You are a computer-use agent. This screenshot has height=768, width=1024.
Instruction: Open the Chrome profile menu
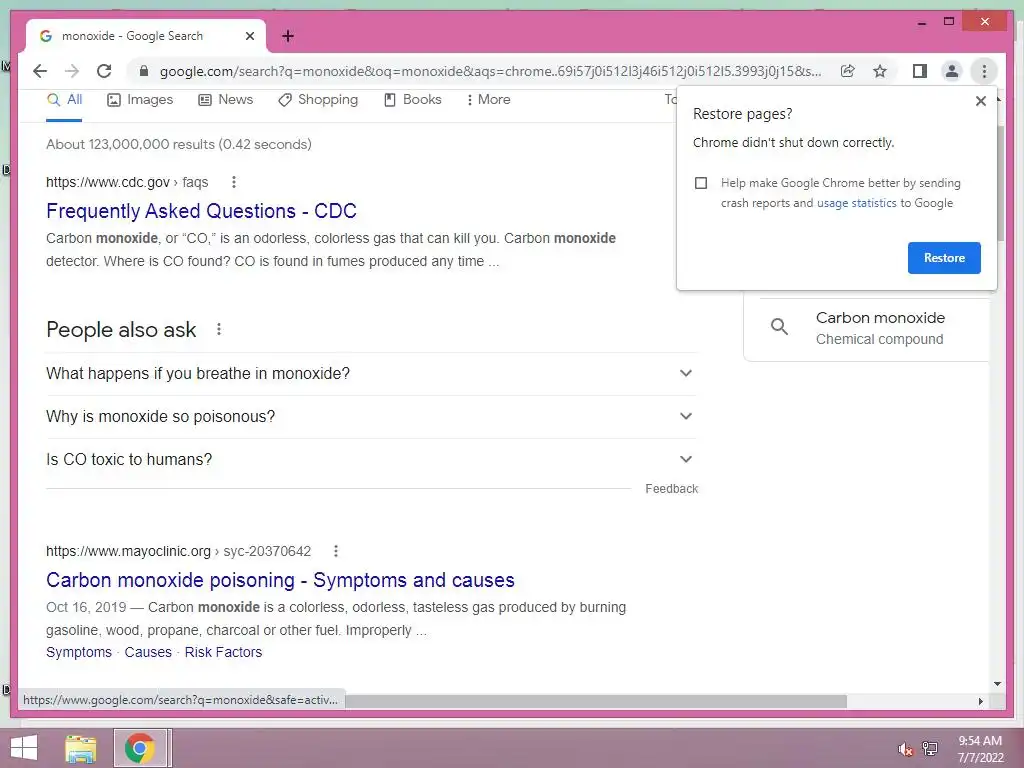tap(952, 71)
